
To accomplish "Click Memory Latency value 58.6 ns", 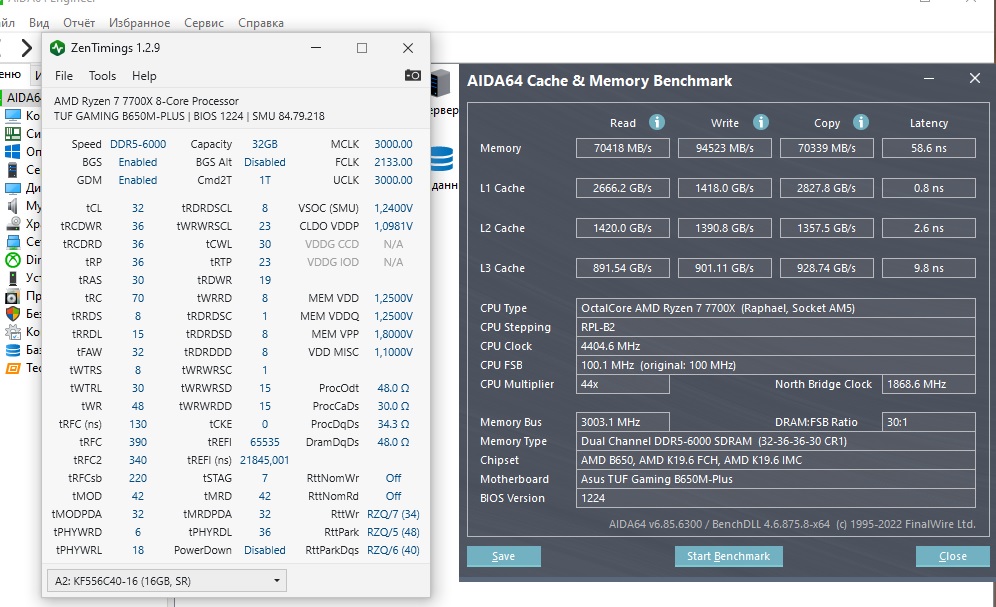I will coord(929,148).
